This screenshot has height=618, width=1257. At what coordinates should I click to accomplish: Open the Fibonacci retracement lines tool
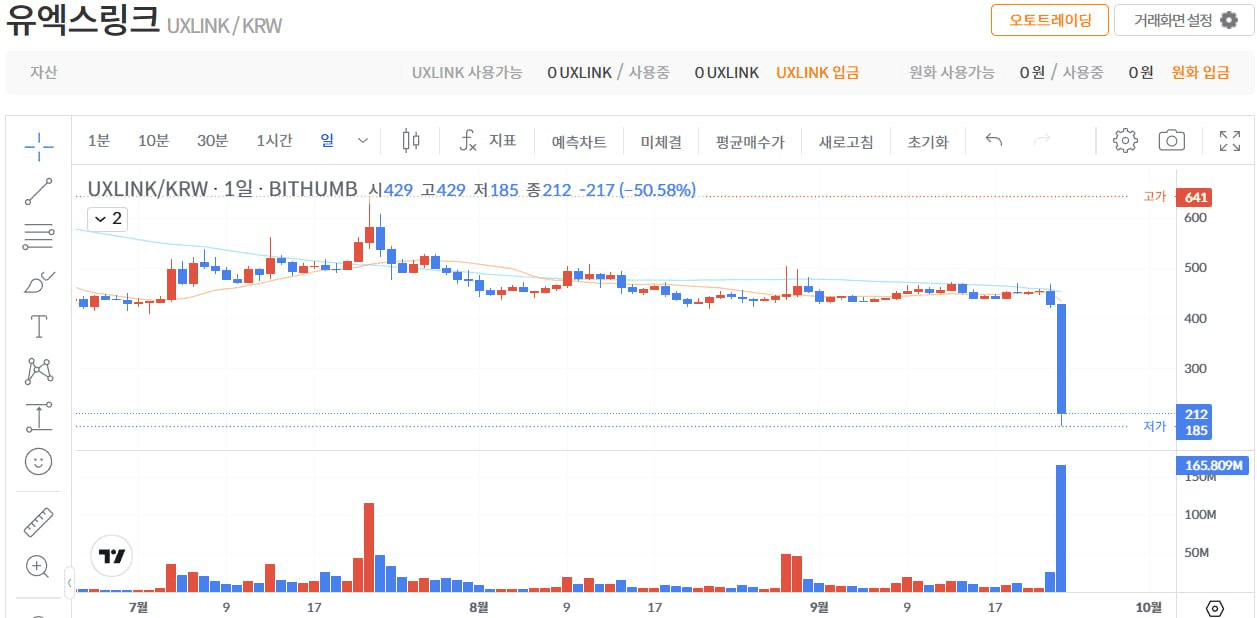[39, 236]
